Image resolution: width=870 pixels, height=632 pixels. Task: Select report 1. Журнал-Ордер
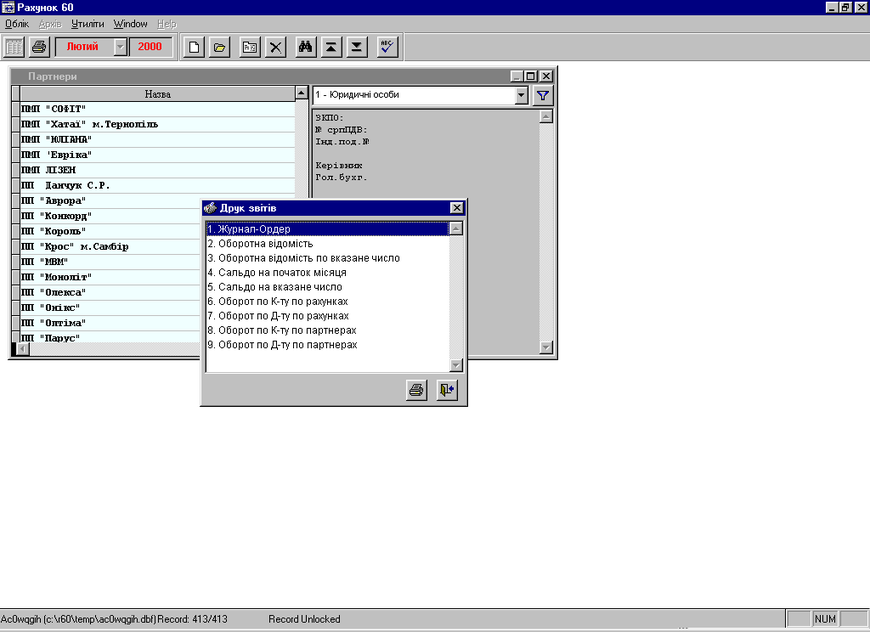(327, 229)
